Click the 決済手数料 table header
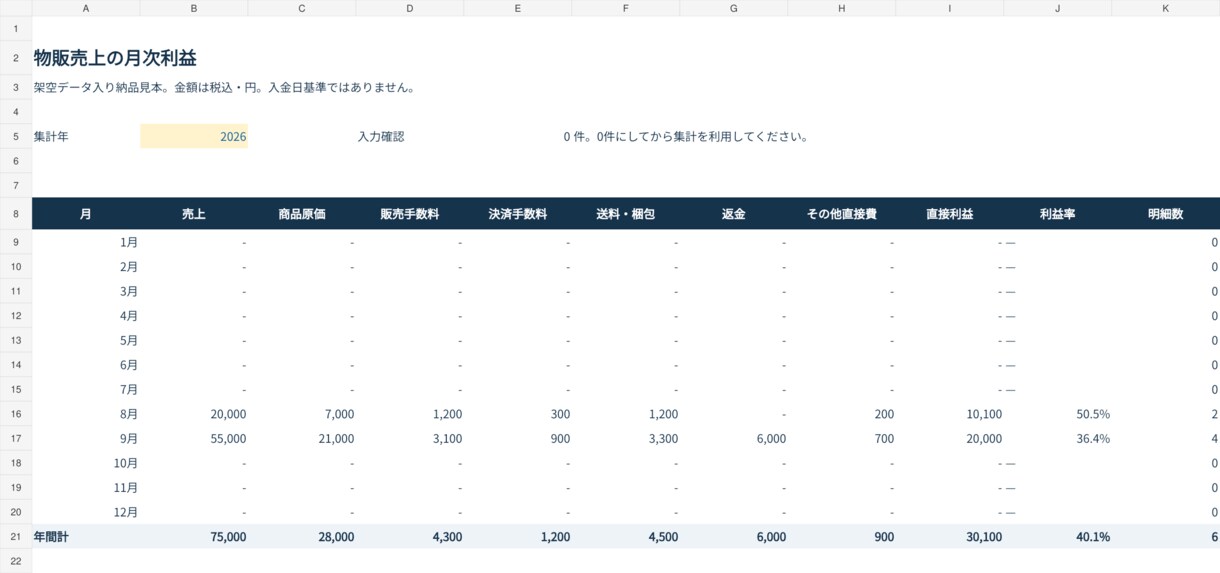 pyautogui.click(x=518, y=214)
